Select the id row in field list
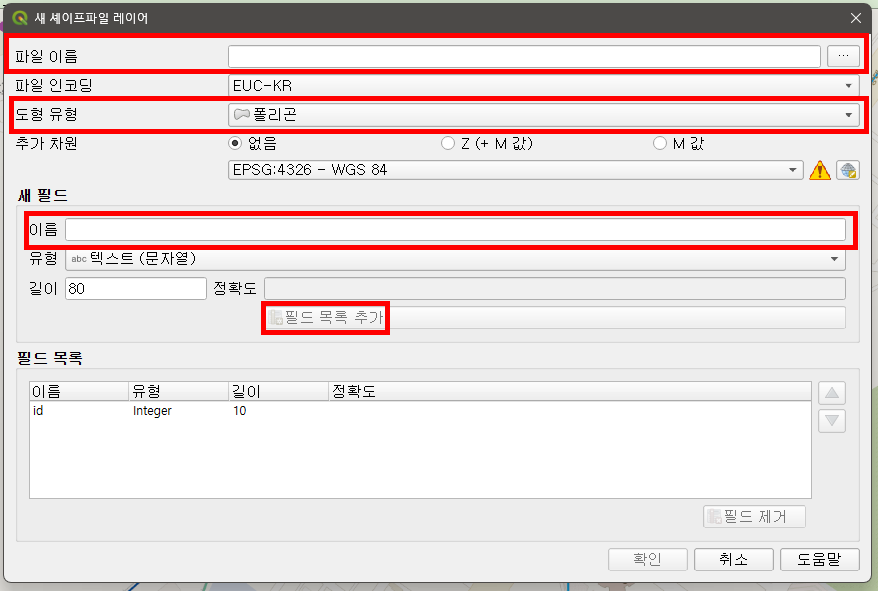878x591 pixels. [x=420, y=411]
